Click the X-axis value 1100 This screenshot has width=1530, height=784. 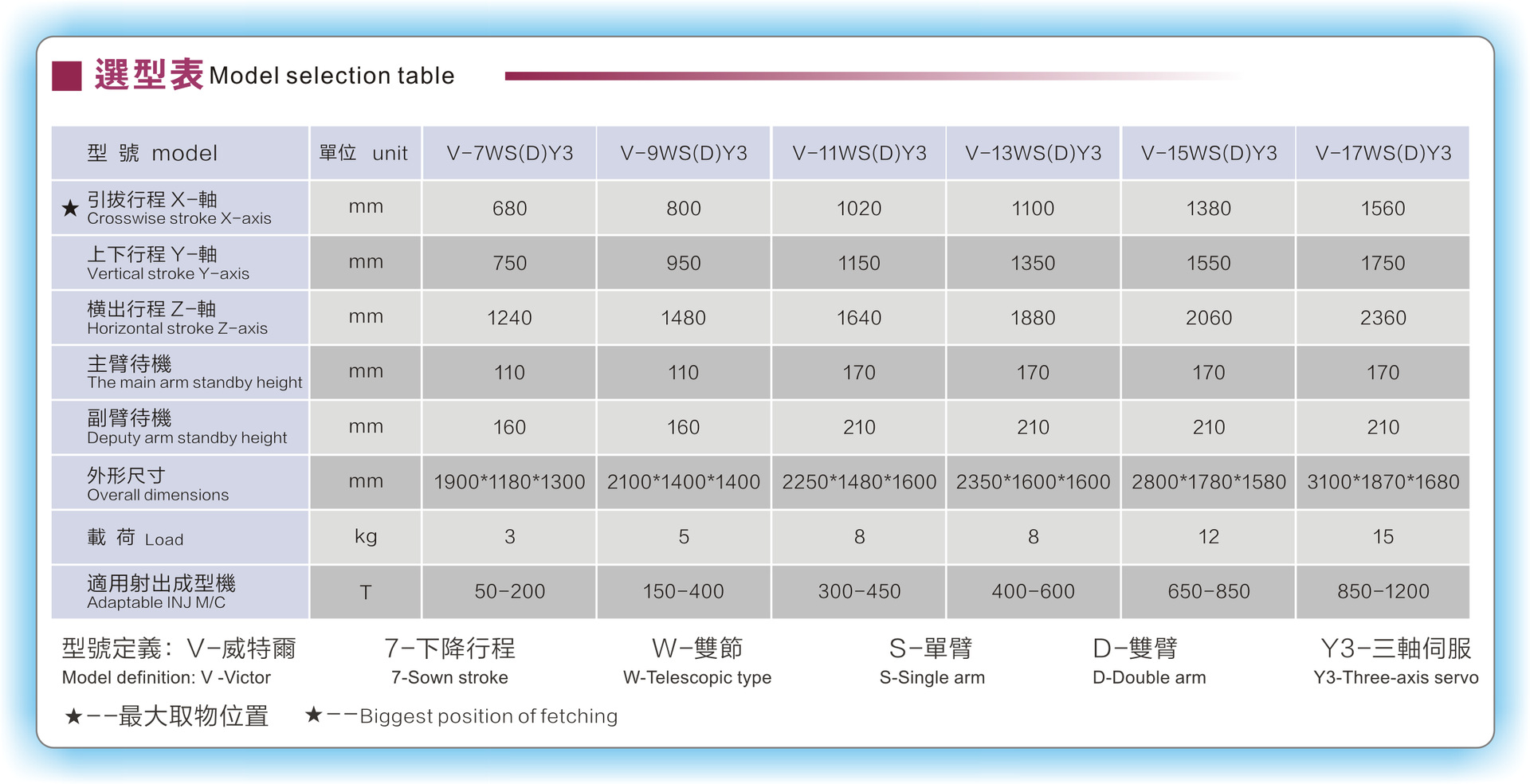click(1034, 209)
